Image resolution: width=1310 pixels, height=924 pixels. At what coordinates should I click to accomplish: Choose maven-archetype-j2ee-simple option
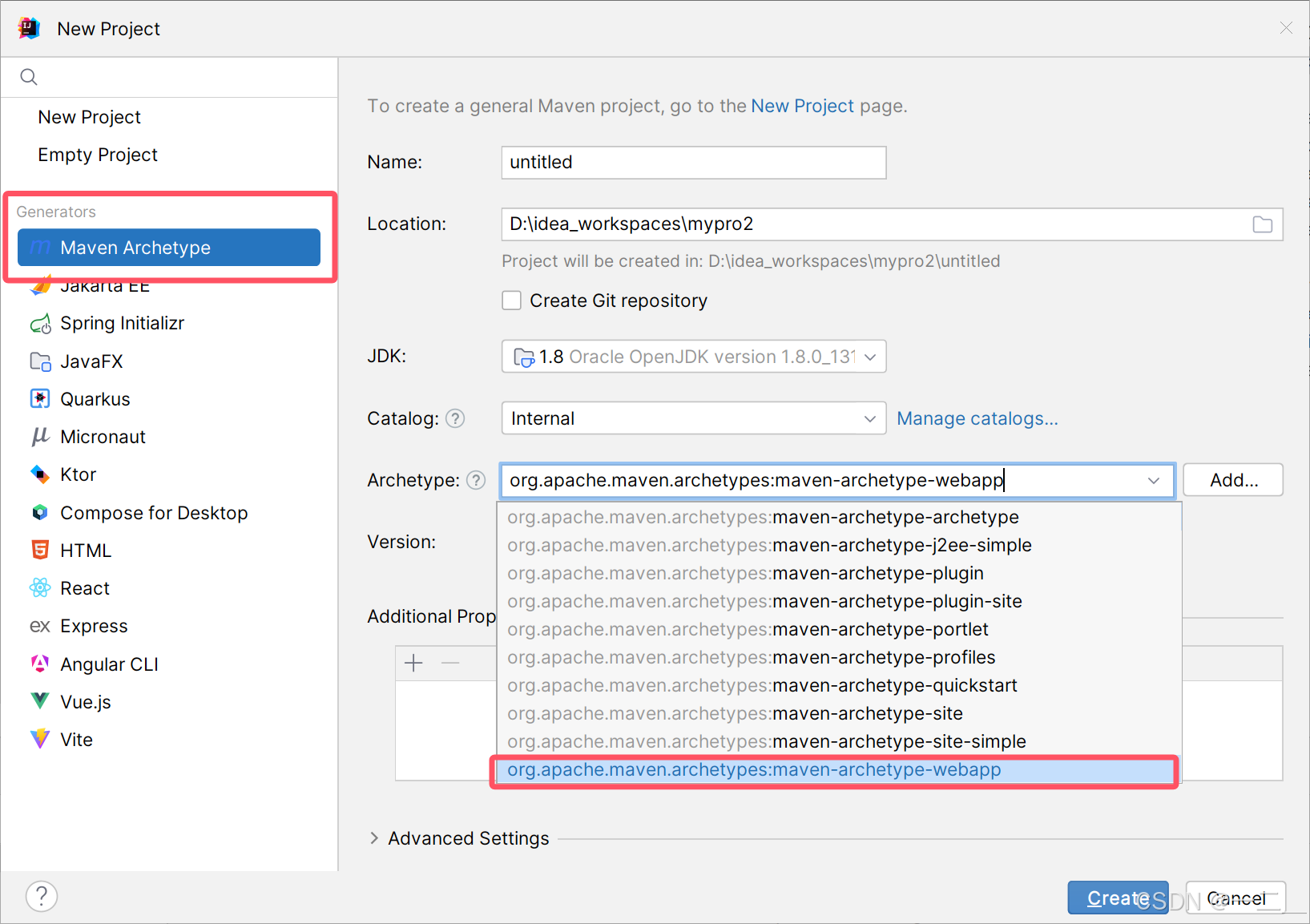[x=839, y=545]
